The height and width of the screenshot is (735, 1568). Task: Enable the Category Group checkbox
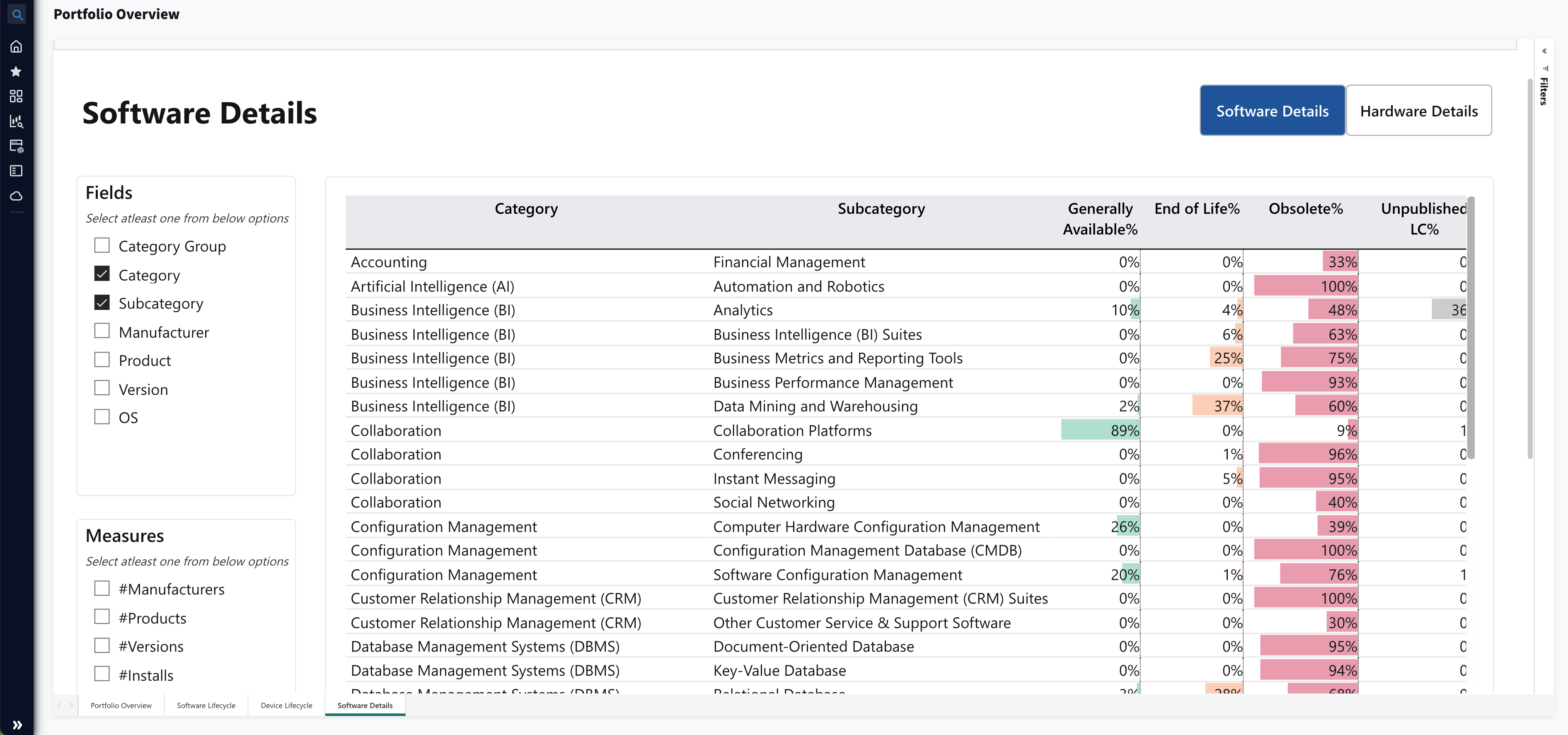[x=102, y=245]
